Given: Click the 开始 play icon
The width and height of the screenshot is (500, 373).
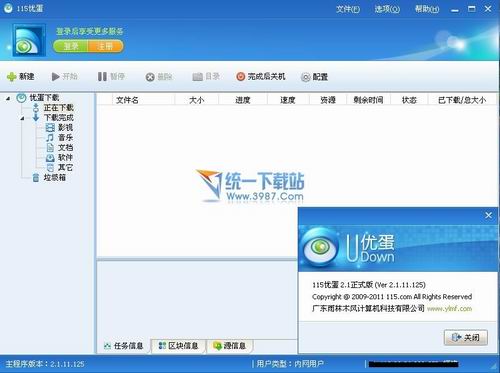Looking at the screenshot, I should click(55, 77).
